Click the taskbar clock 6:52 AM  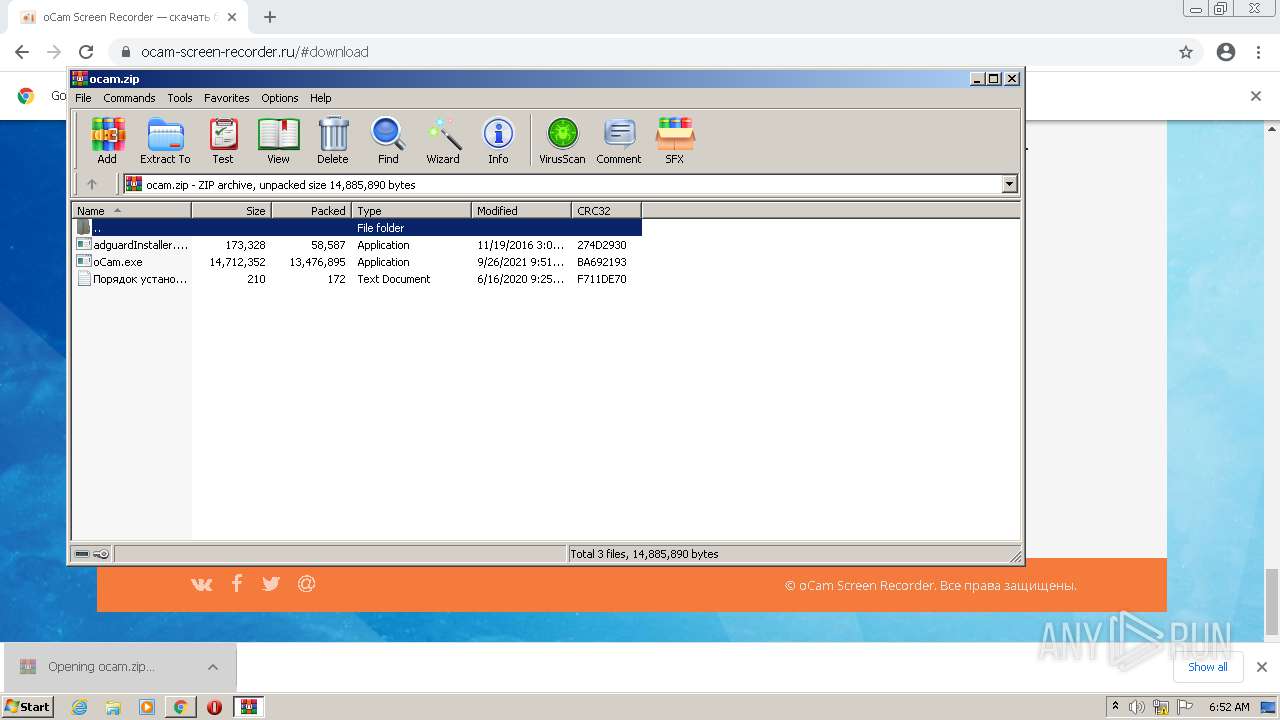coord(1229,707)
